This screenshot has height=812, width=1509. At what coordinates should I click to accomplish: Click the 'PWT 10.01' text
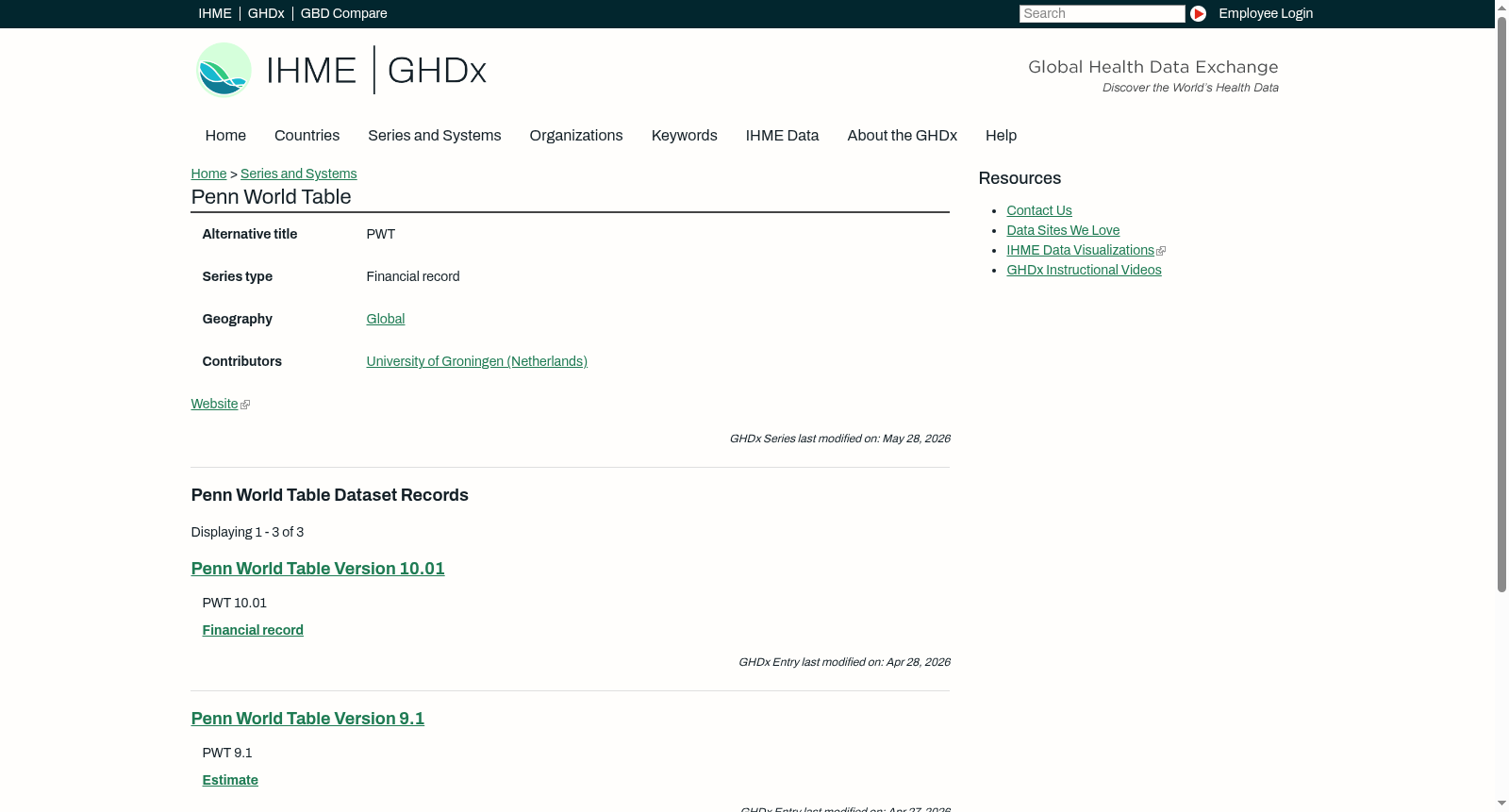[x=235, y=603]
